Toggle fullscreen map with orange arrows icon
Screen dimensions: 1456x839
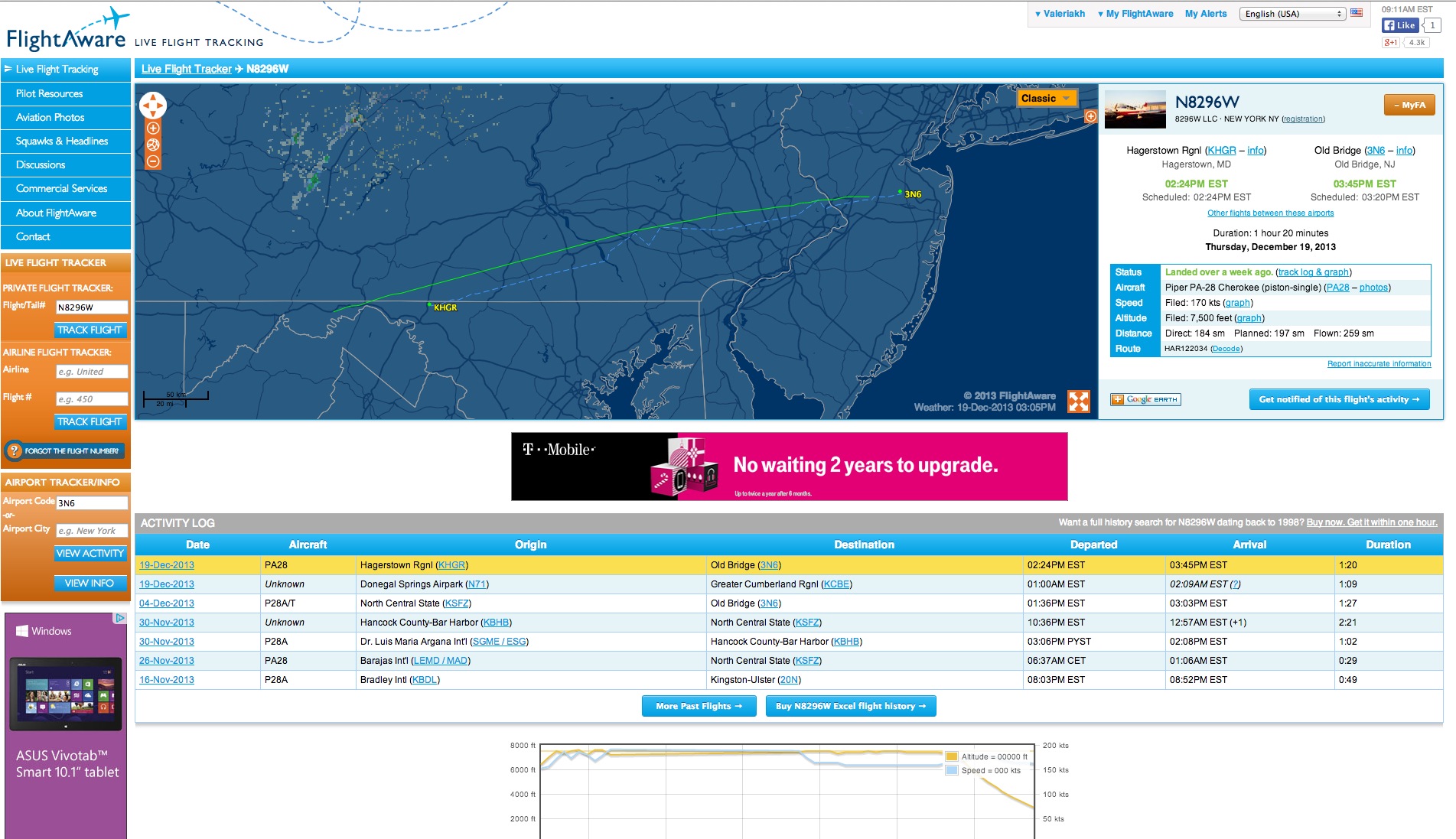coord(1079,402)
